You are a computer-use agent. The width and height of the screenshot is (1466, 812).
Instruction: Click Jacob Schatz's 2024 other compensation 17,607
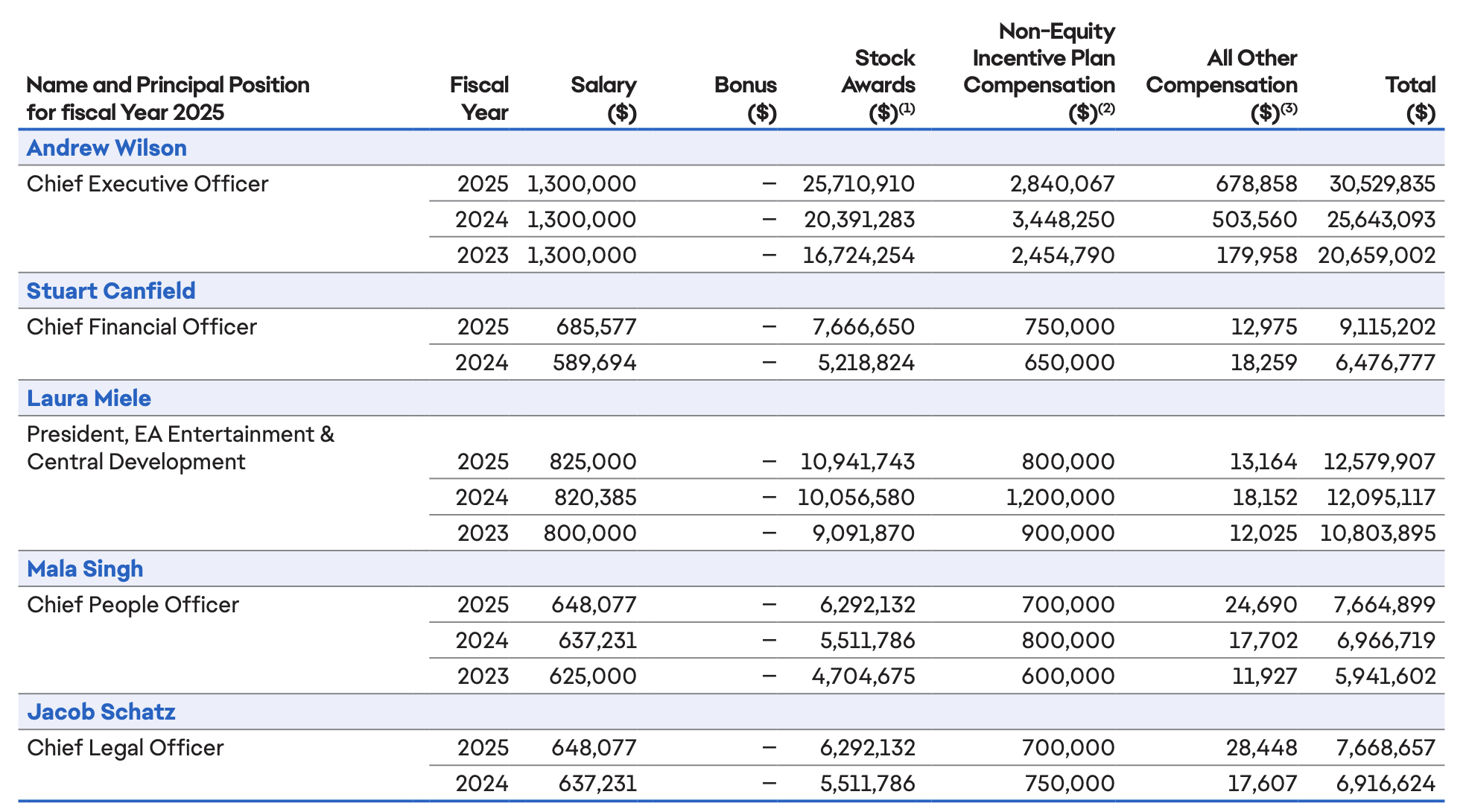[x=1262, y=783]
